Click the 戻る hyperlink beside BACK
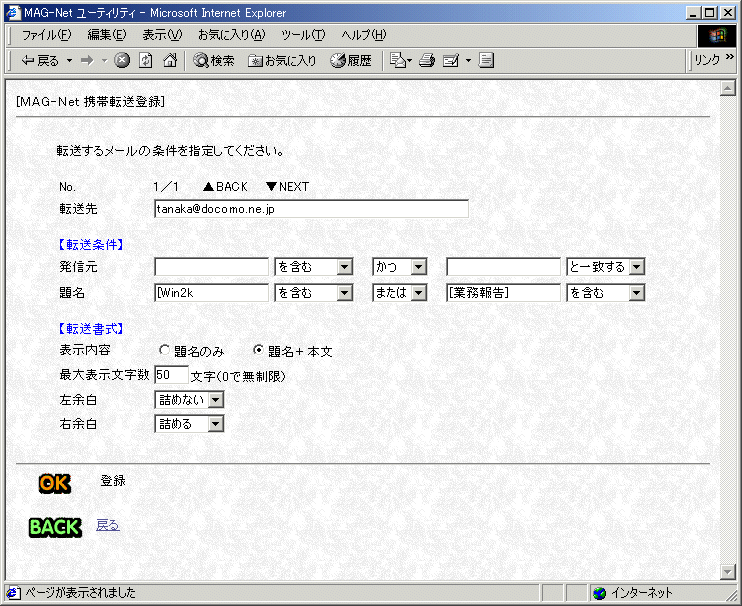742x606 pixels. pyautogui.click(x=107, y=525)
